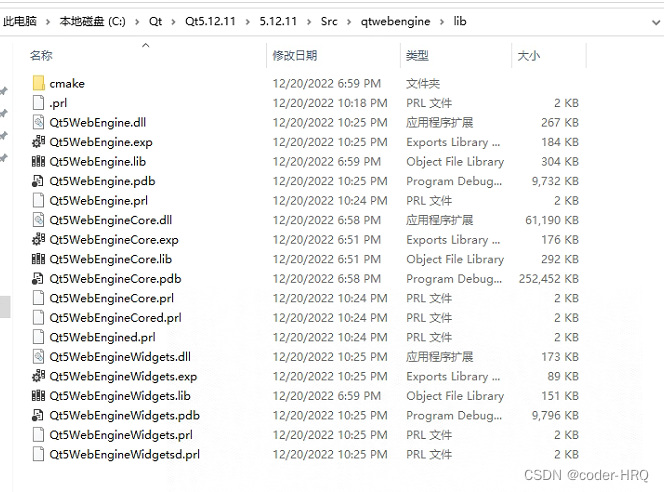
Task: Click the Qt5WebEngineWidgets.lib library icon
Action: (x=39, y=395)
